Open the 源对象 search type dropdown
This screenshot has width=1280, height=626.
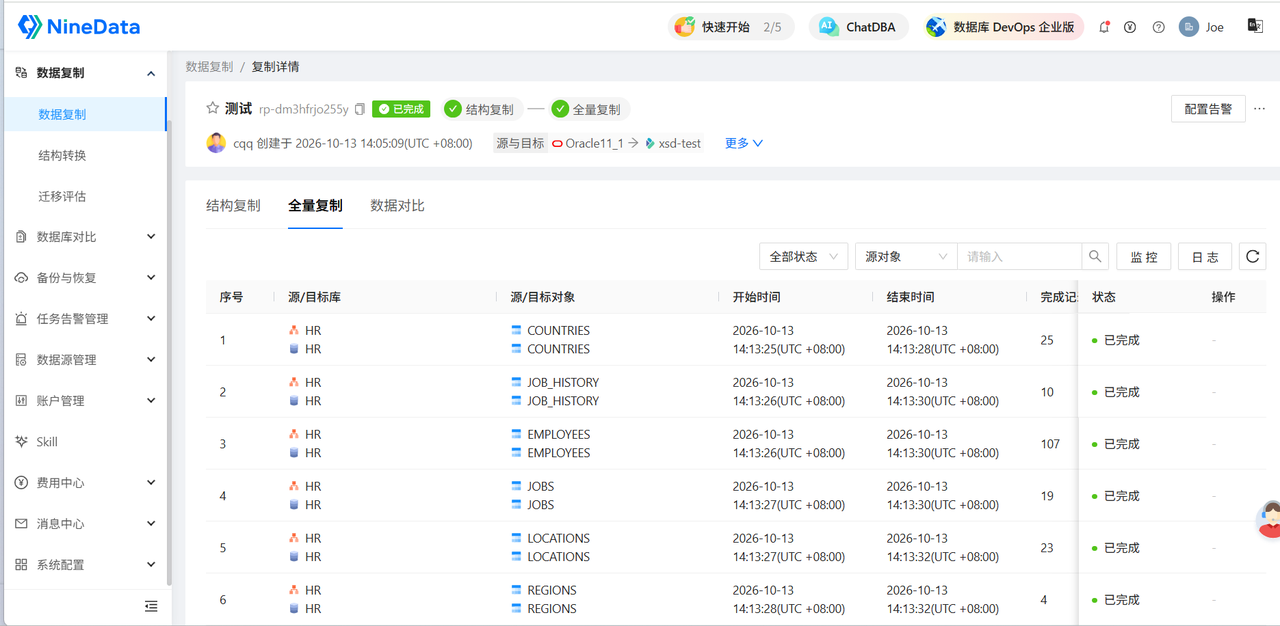[x=906, y=257]
